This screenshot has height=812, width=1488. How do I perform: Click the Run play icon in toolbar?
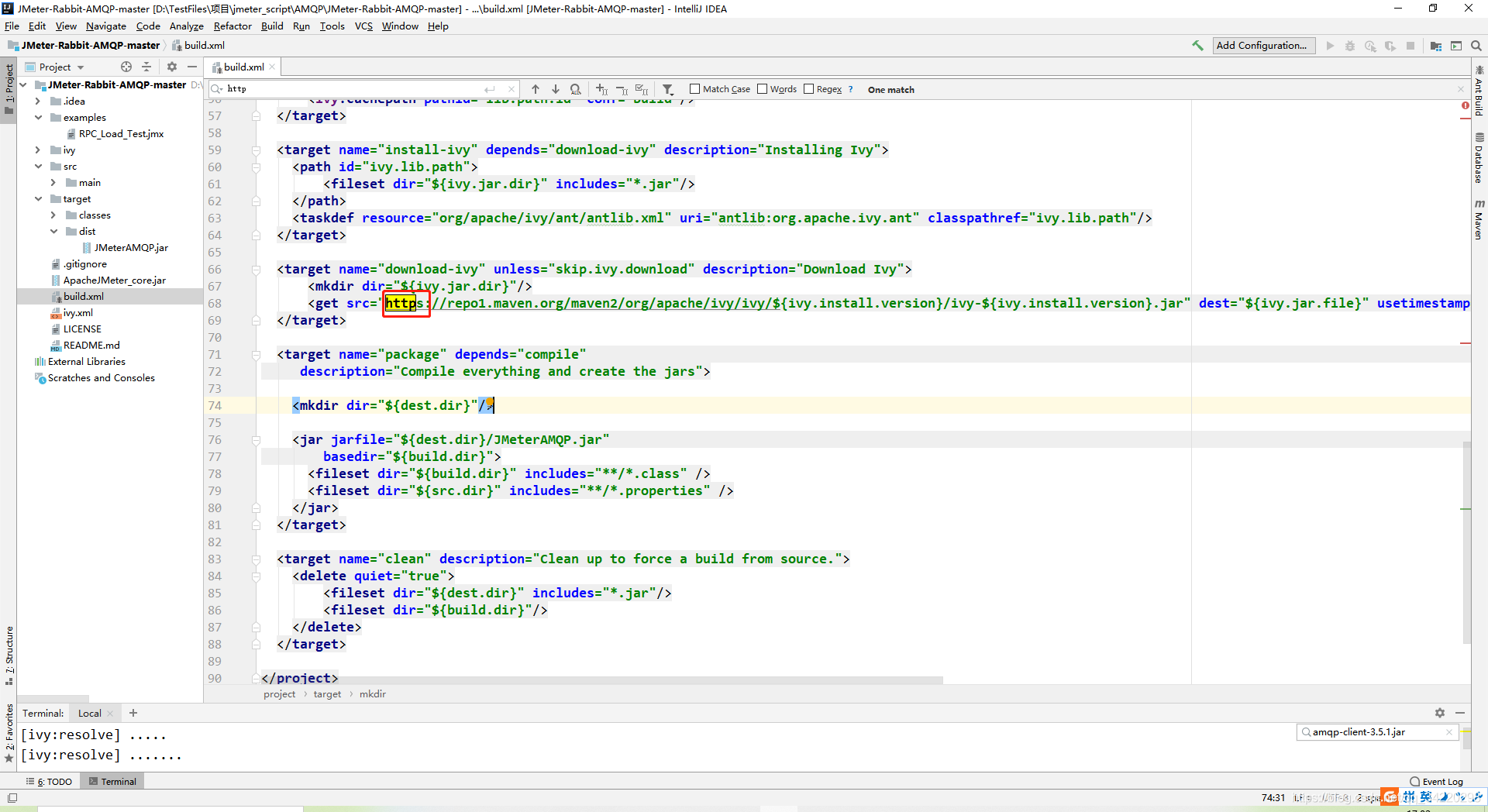1330,46
